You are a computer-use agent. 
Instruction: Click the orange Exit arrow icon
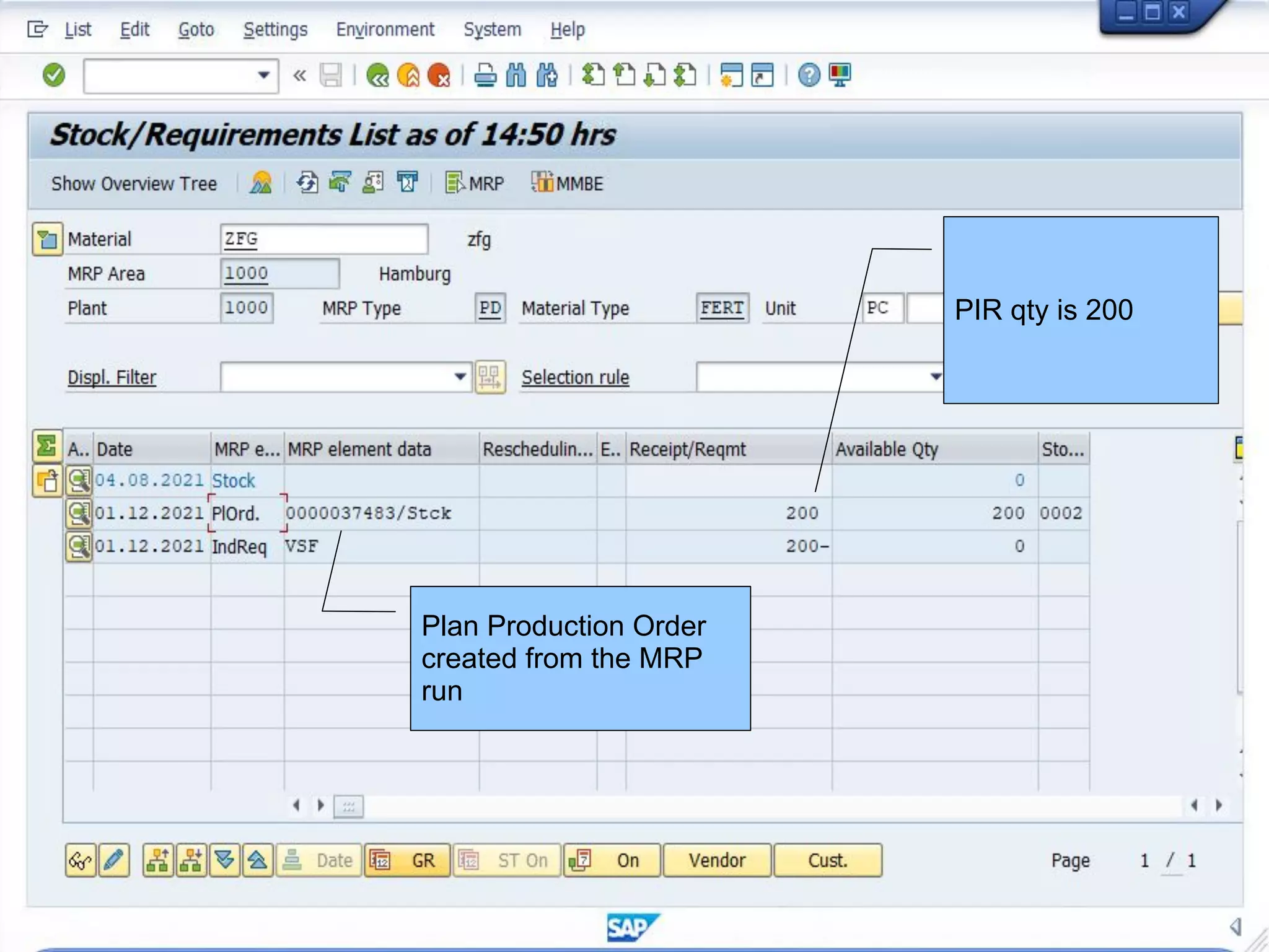[x=408, y=76]
